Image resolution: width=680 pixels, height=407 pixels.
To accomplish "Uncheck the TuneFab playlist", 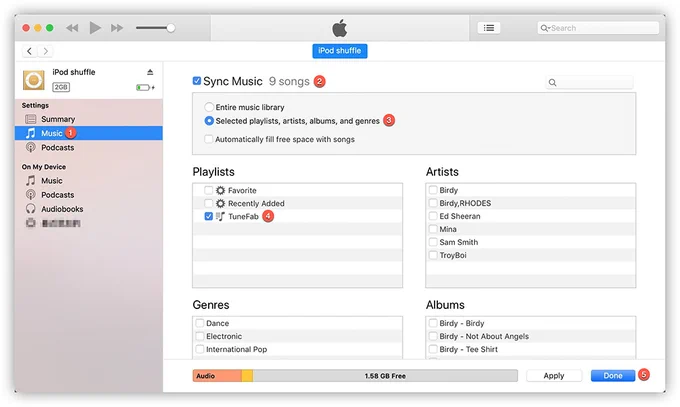I will coord(209,216).
